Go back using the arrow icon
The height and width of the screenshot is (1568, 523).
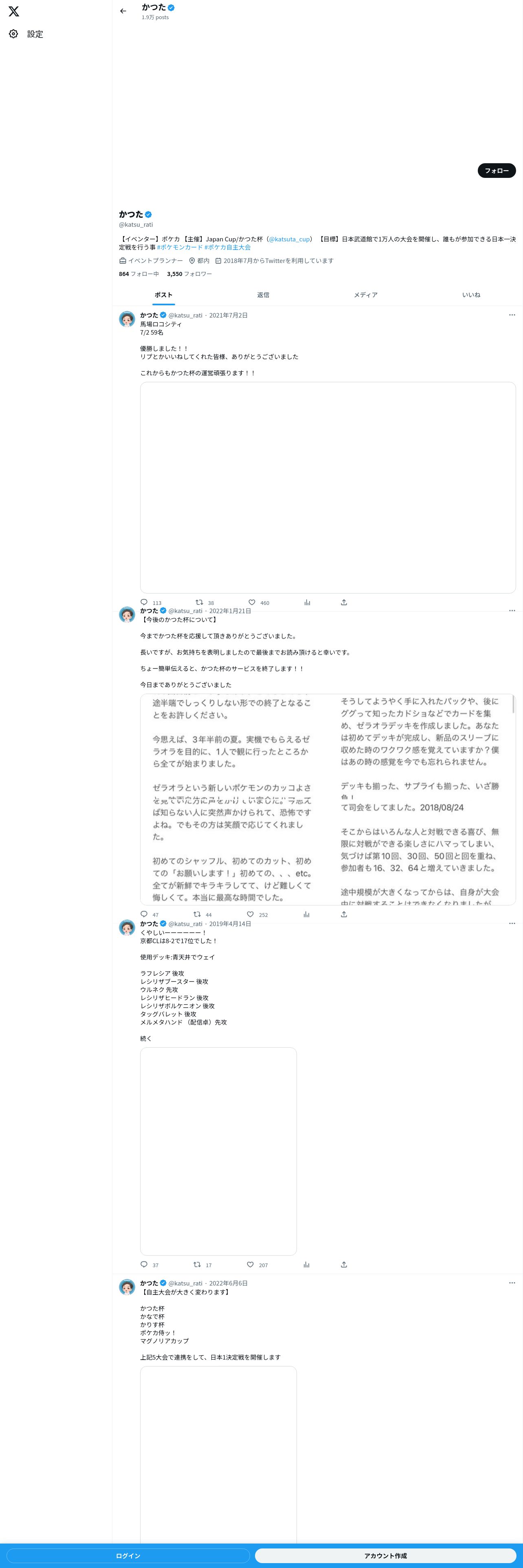click(123, 11)
